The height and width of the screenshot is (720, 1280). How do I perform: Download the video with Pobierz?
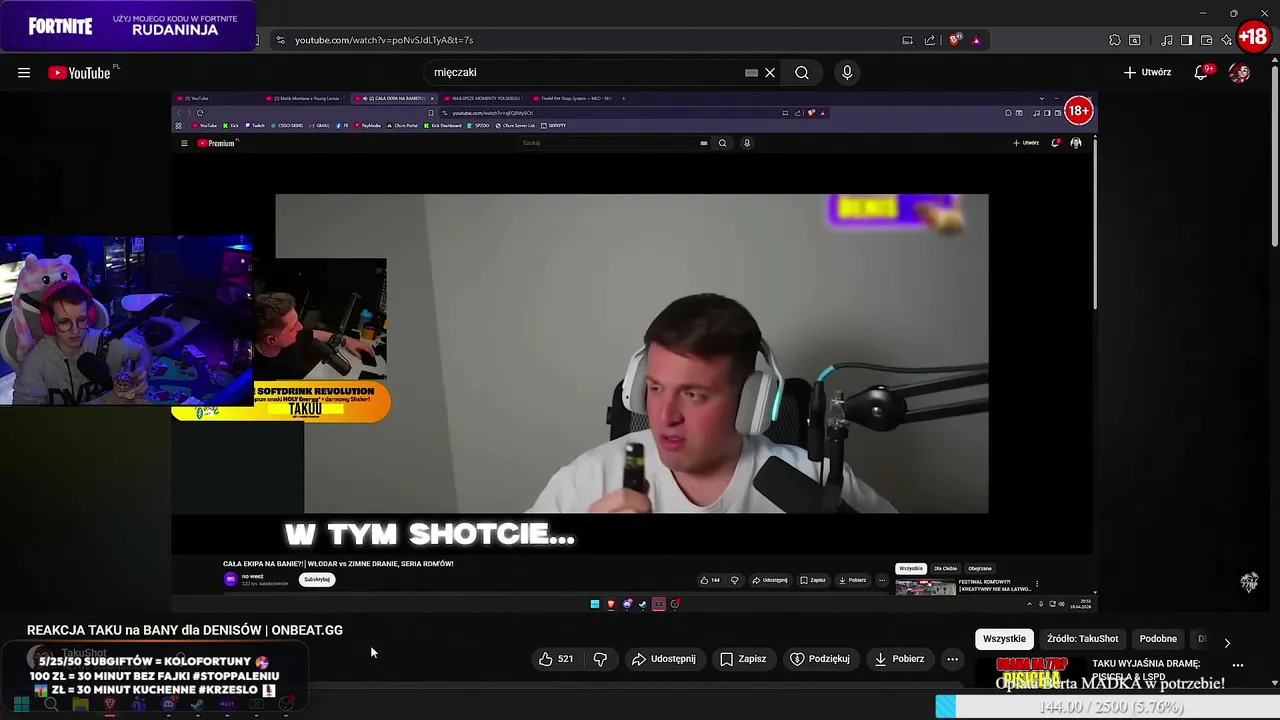tap(898, 659)
